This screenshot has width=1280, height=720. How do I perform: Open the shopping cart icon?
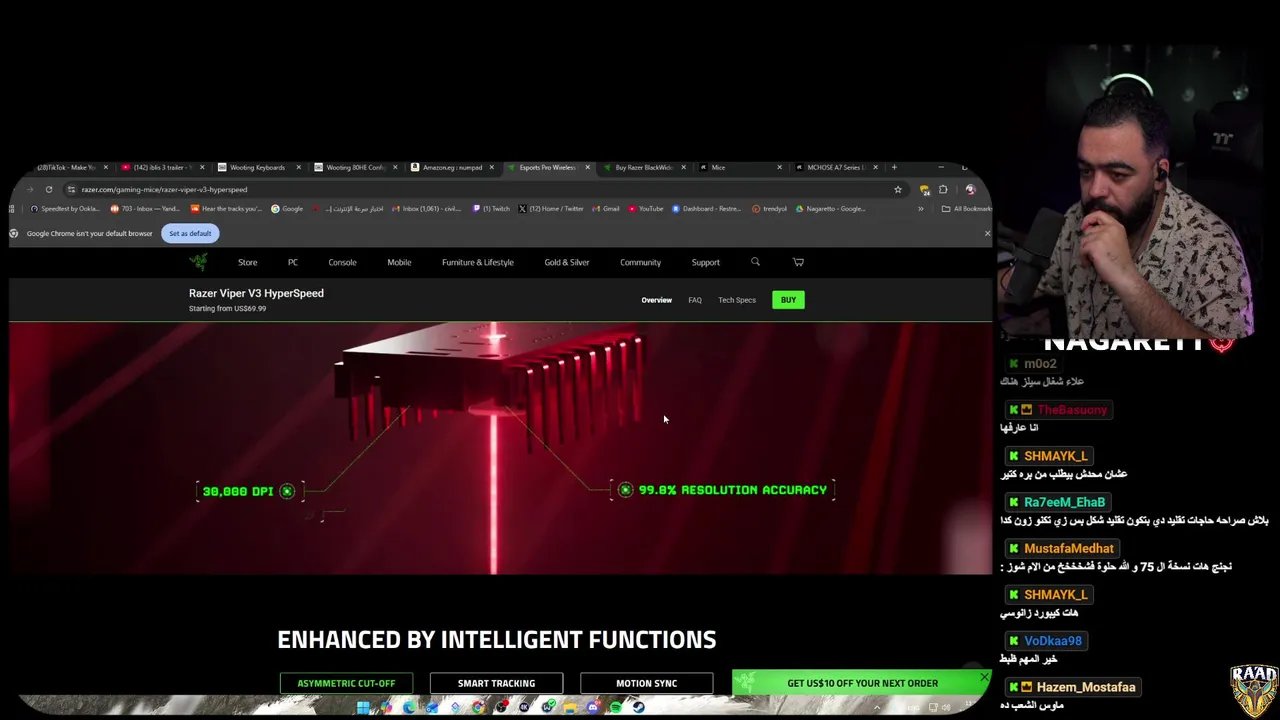(x=798, y=262)
